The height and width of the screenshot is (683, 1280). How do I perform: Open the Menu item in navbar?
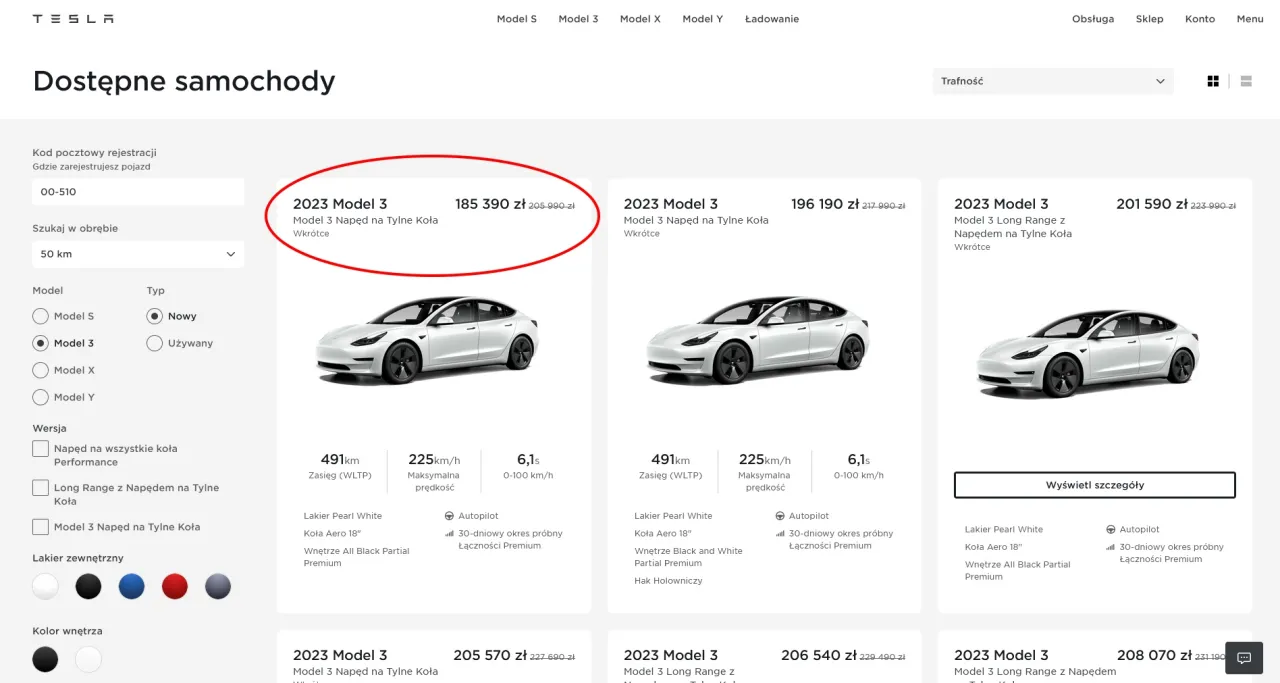tap(1250, 18)
